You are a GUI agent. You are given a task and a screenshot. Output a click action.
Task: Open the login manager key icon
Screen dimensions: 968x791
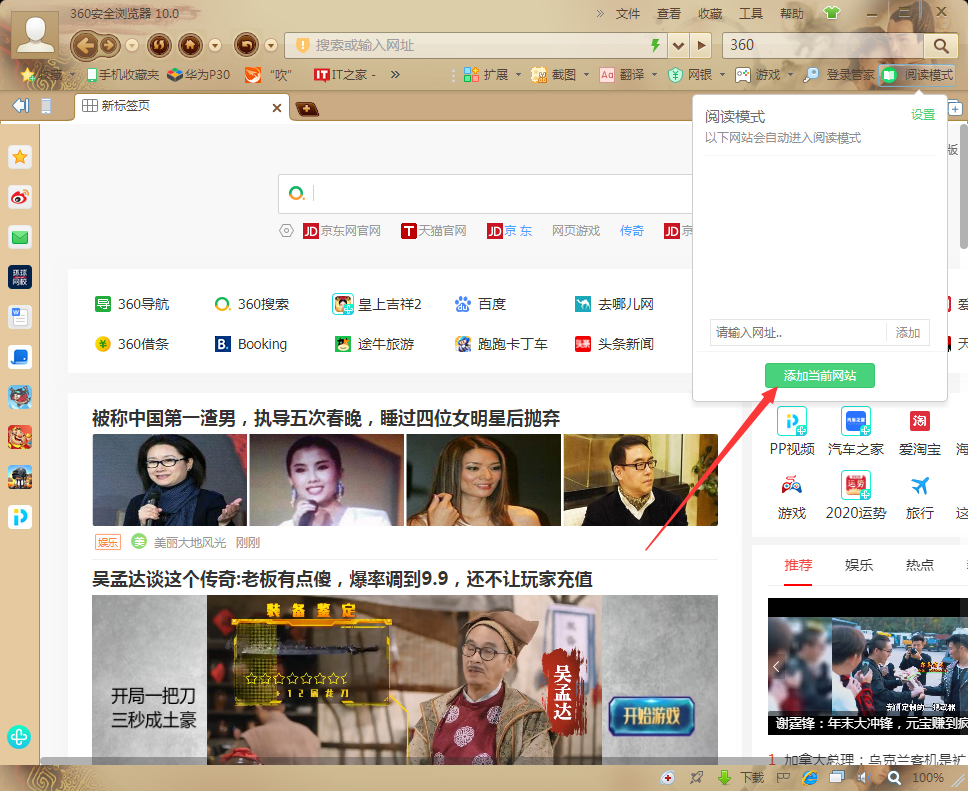(x=811, y=74)
